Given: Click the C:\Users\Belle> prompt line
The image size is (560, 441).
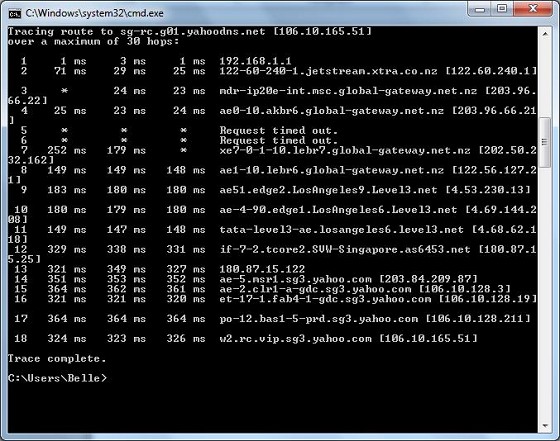Looking at the screenshot, I should pos(57,378).
